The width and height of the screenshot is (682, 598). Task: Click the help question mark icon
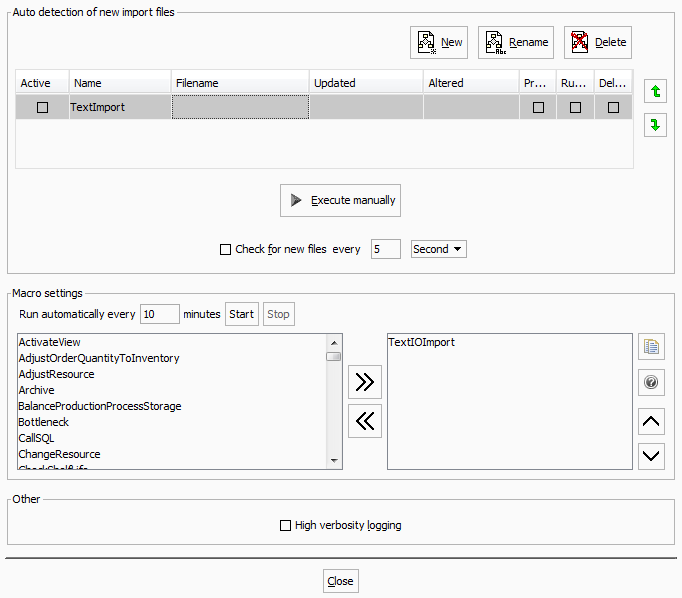651,382
